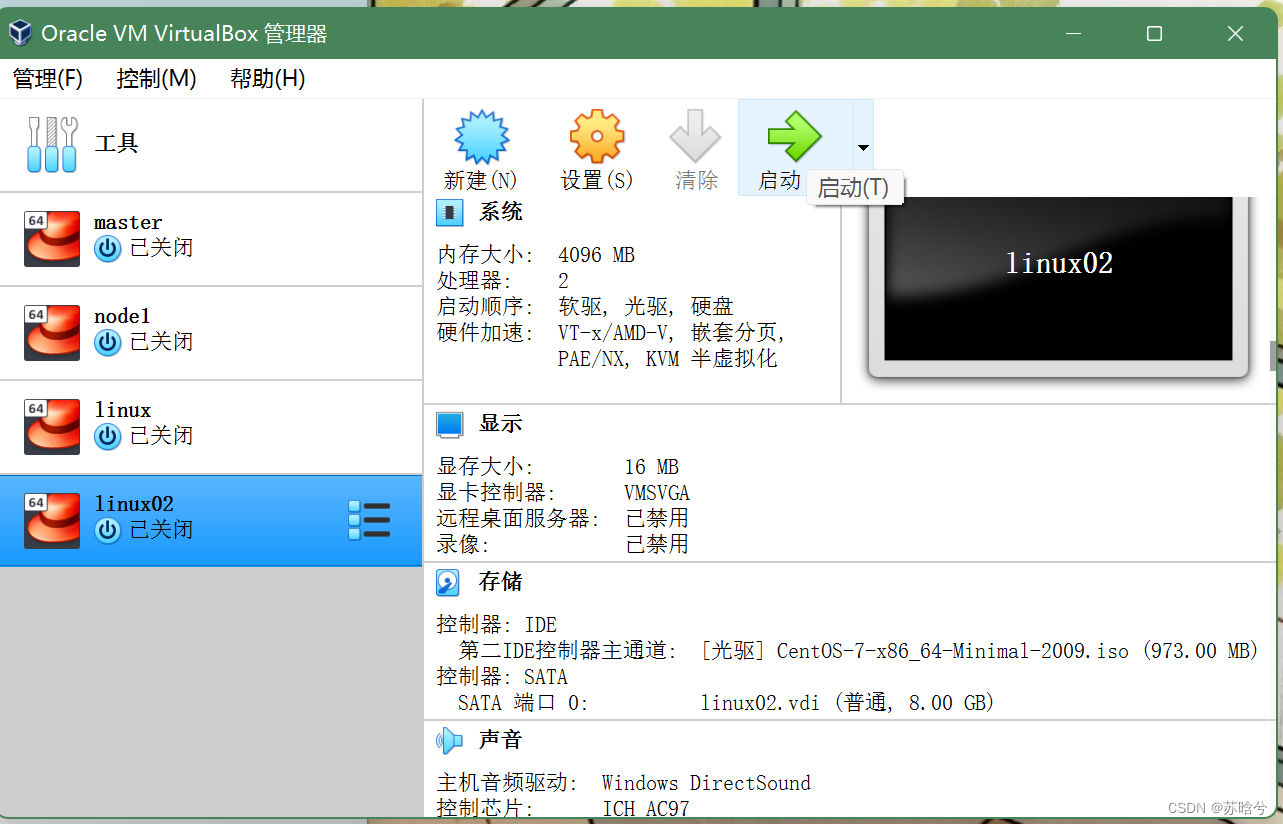Click the System (系统) section chip icon
Viewport: 1283px width, 824px height.
pos(450,212)
